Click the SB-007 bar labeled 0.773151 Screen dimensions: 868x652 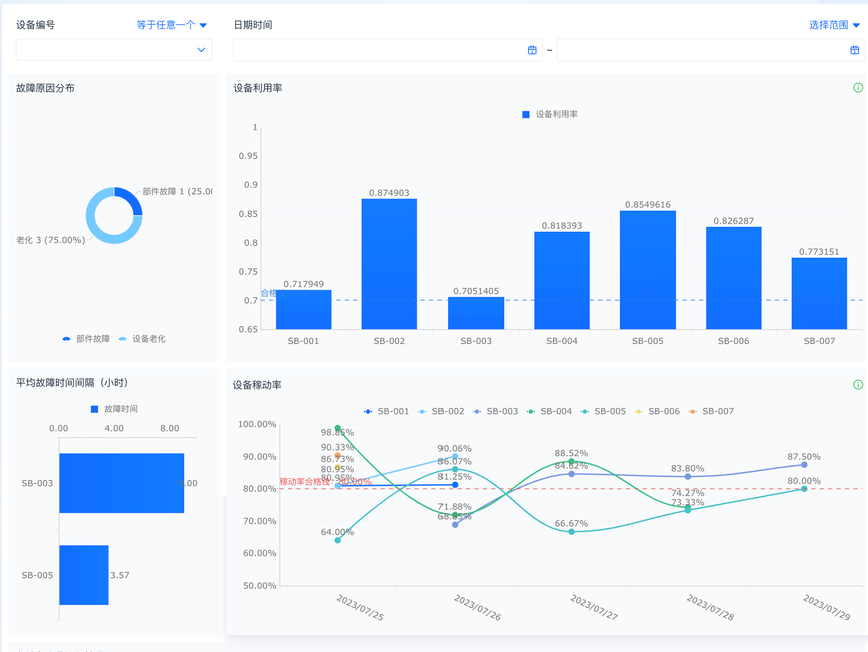tap(819, 293)
